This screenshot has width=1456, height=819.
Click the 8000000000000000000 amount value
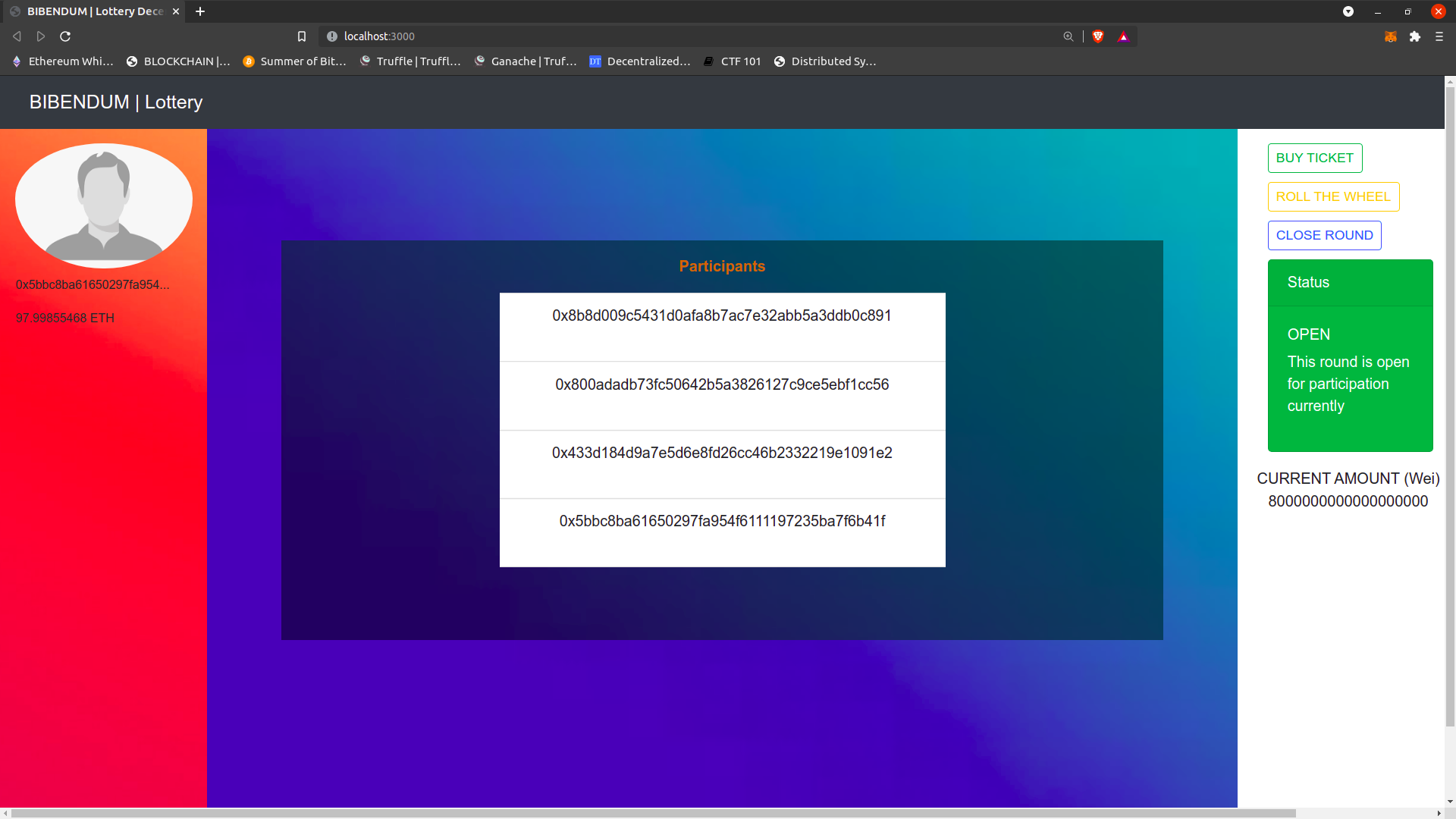tap(1348, 501)
